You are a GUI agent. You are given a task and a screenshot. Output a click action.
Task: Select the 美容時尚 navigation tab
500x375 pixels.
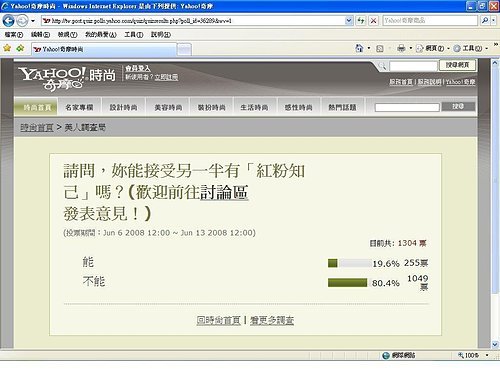168,107
